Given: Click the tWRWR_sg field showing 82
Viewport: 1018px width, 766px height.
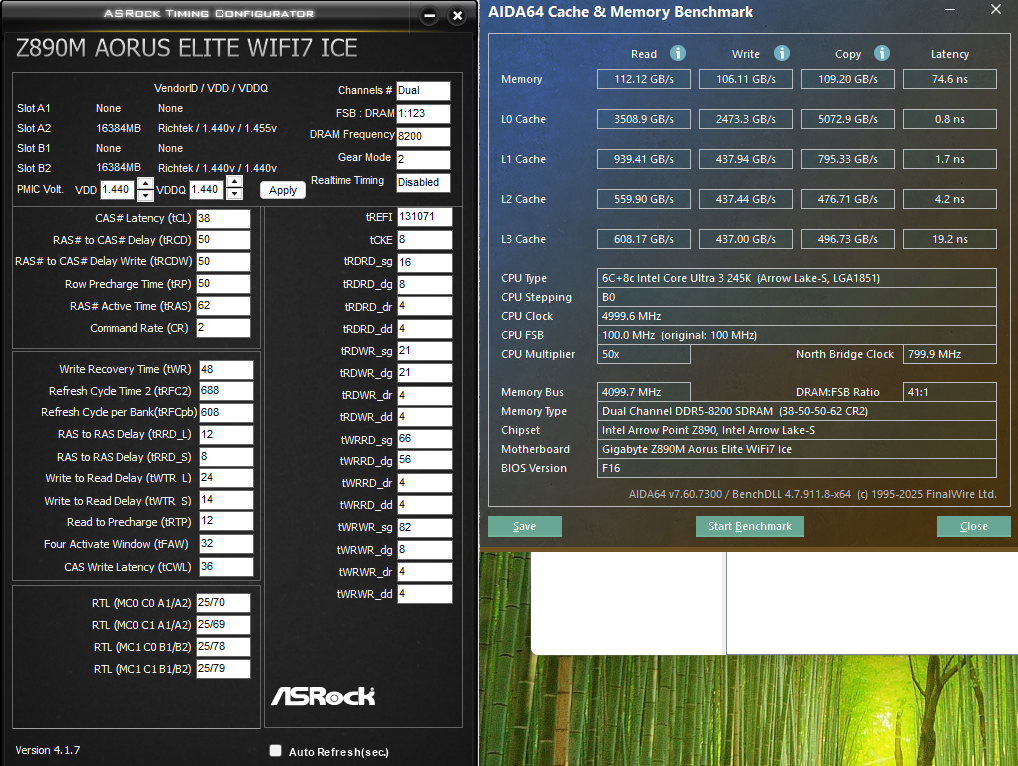Looking at the screenshot, I should (425, 528).
